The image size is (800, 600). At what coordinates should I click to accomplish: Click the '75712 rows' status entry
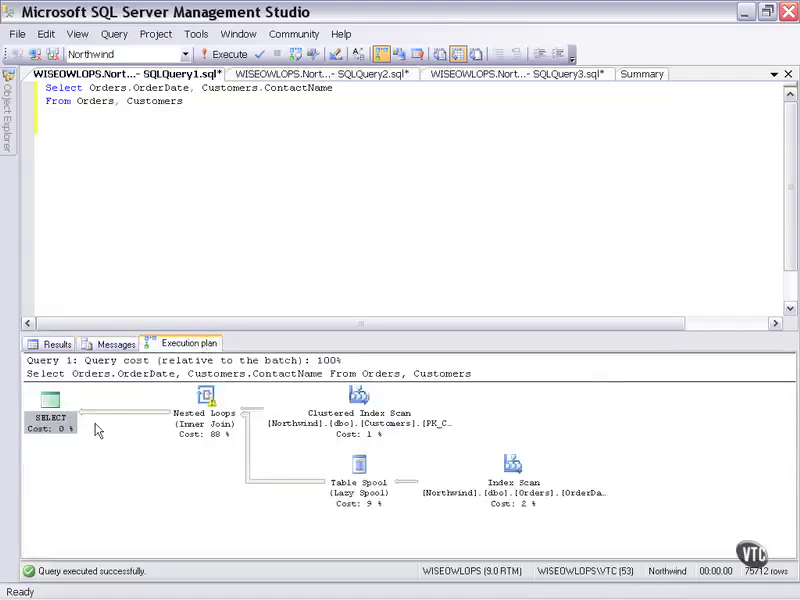coord(766,571)
